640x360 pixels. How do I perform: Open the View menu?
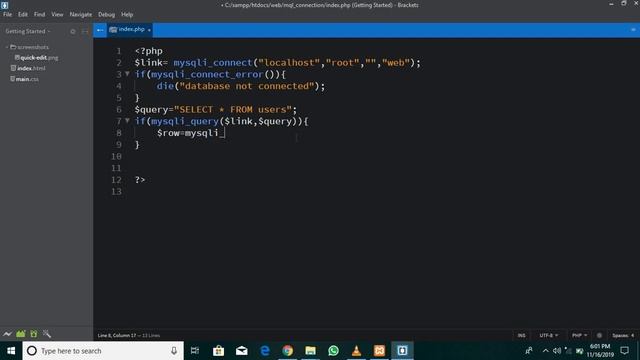(57, 14)
